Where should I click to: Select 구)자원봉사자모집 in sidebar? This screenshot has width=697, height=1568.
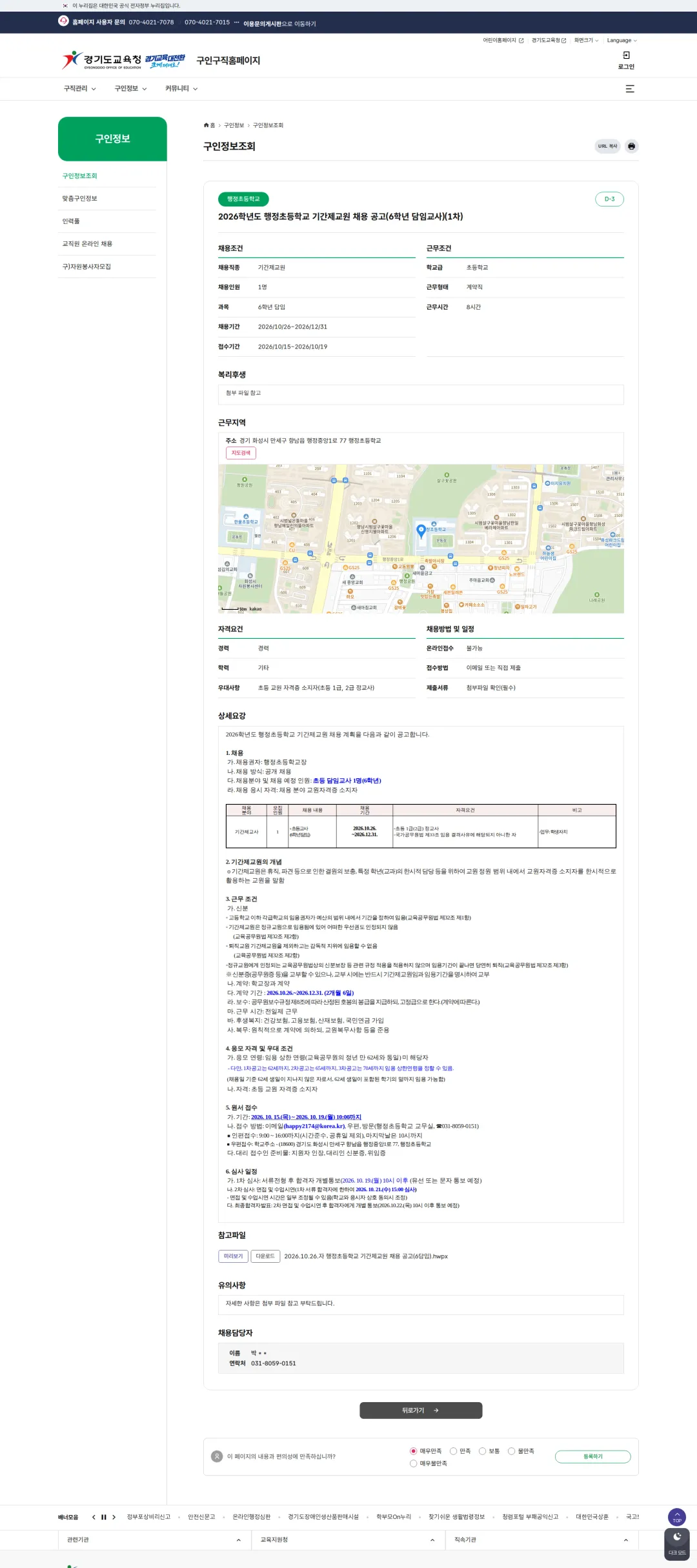(86, 266)
